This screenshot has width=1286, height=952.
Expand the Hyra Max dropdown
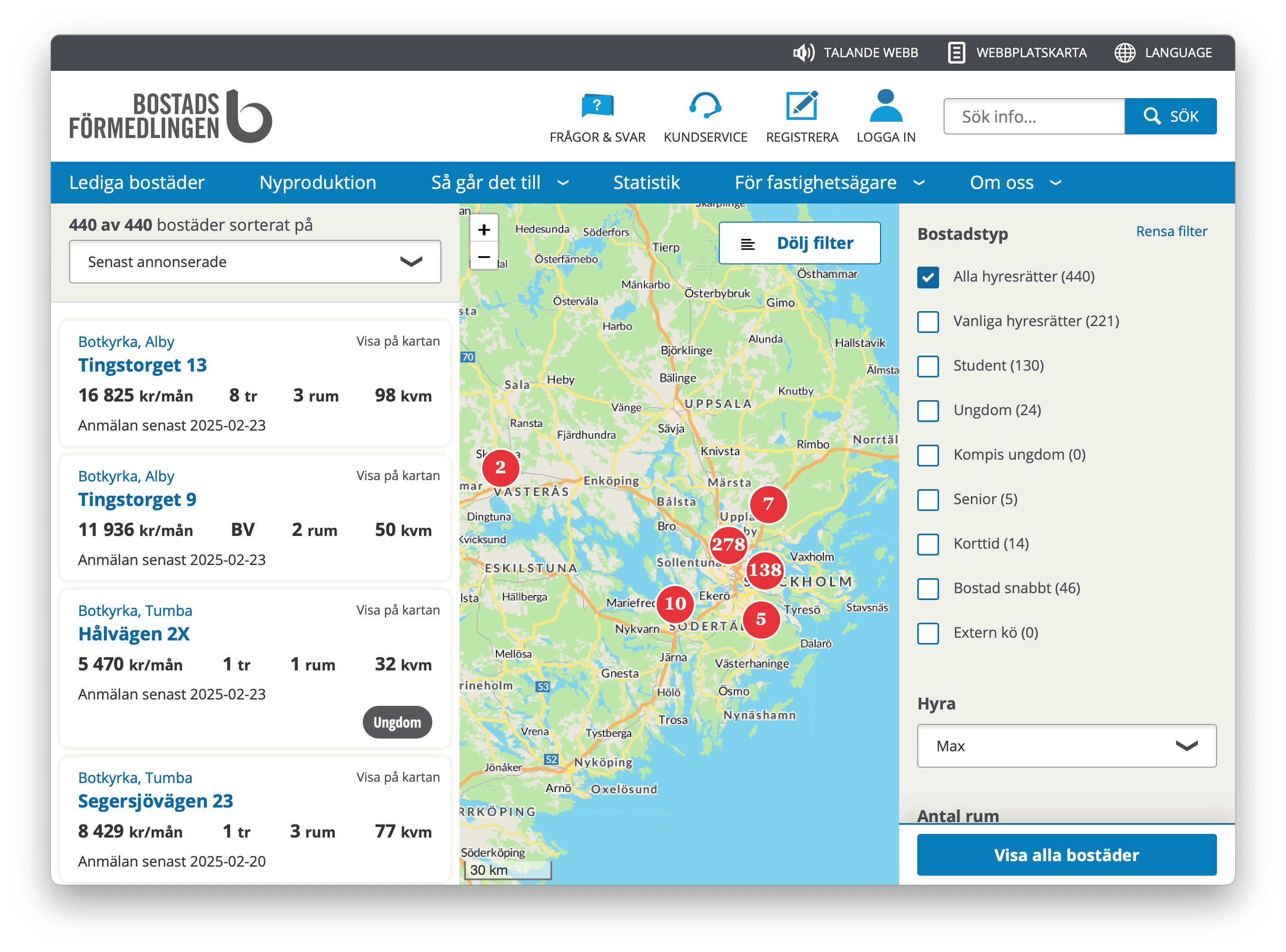(x=1066, y=746)
